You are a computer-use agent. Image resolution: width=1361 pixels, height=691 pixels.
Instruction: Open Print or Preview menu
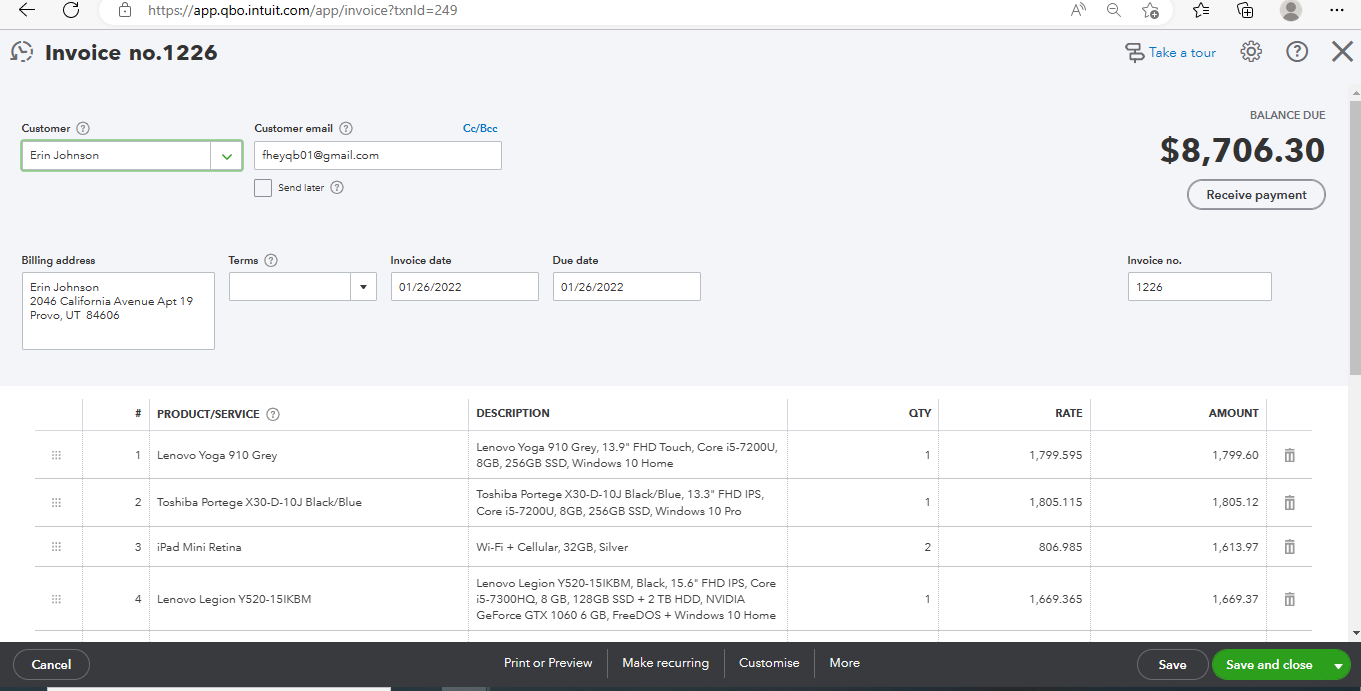(x=548, y=663)
